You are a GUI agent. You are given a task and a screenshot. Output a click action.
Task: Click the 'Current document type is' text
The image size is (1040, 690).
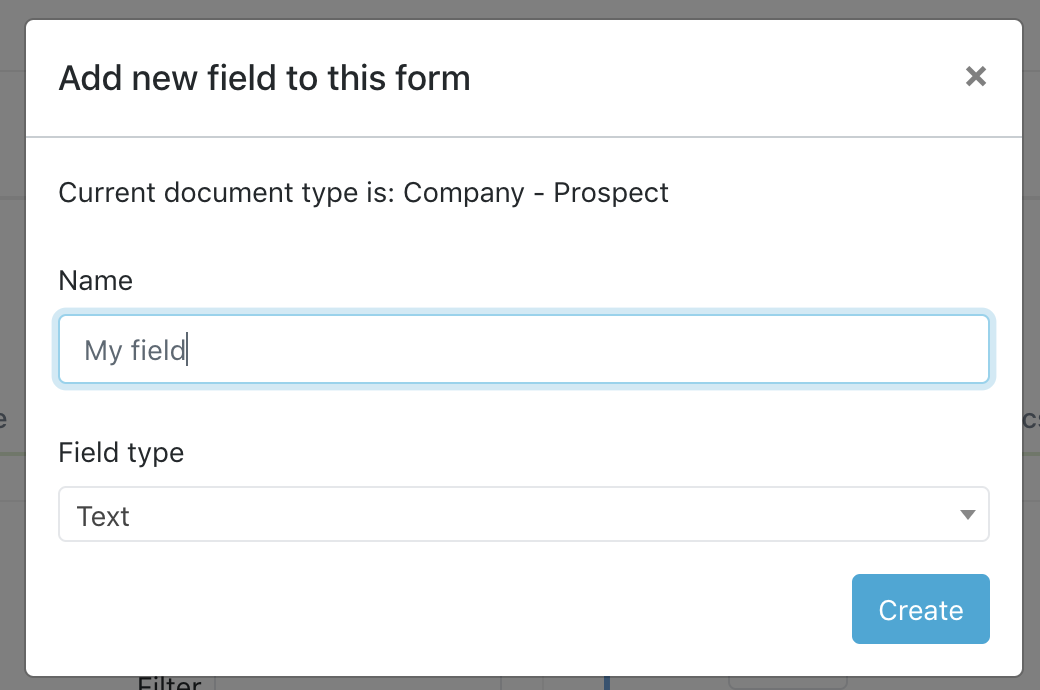click(228, 192)
